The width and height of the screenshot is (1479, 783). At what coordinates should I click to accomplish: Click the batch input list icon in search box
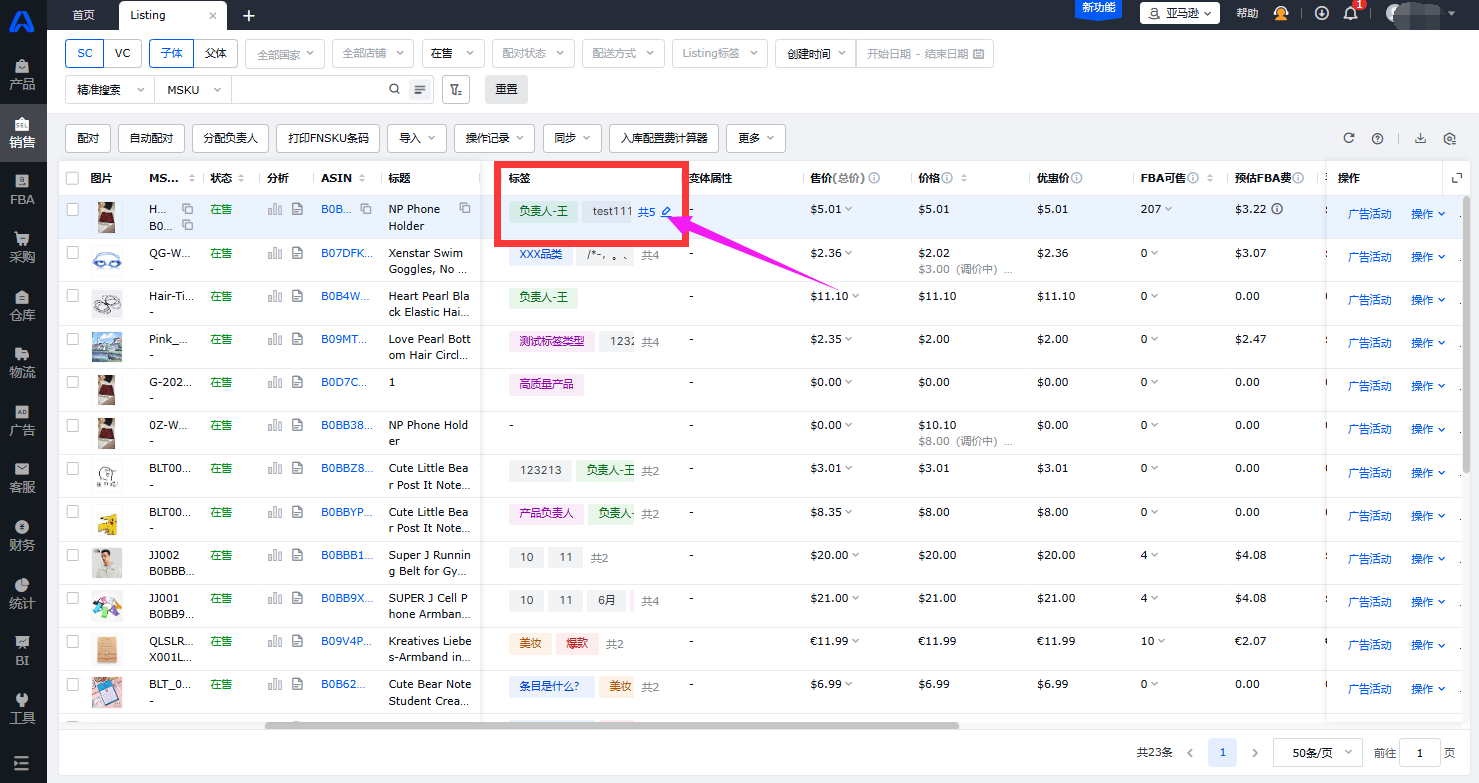[x=420, y=89]
